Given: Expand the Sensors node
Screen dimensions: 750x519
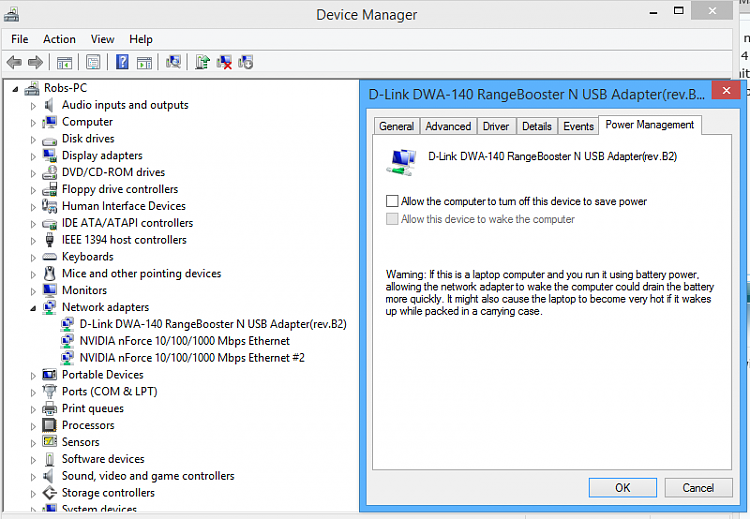Looking at the screenshot, I should tap(33, 443).
